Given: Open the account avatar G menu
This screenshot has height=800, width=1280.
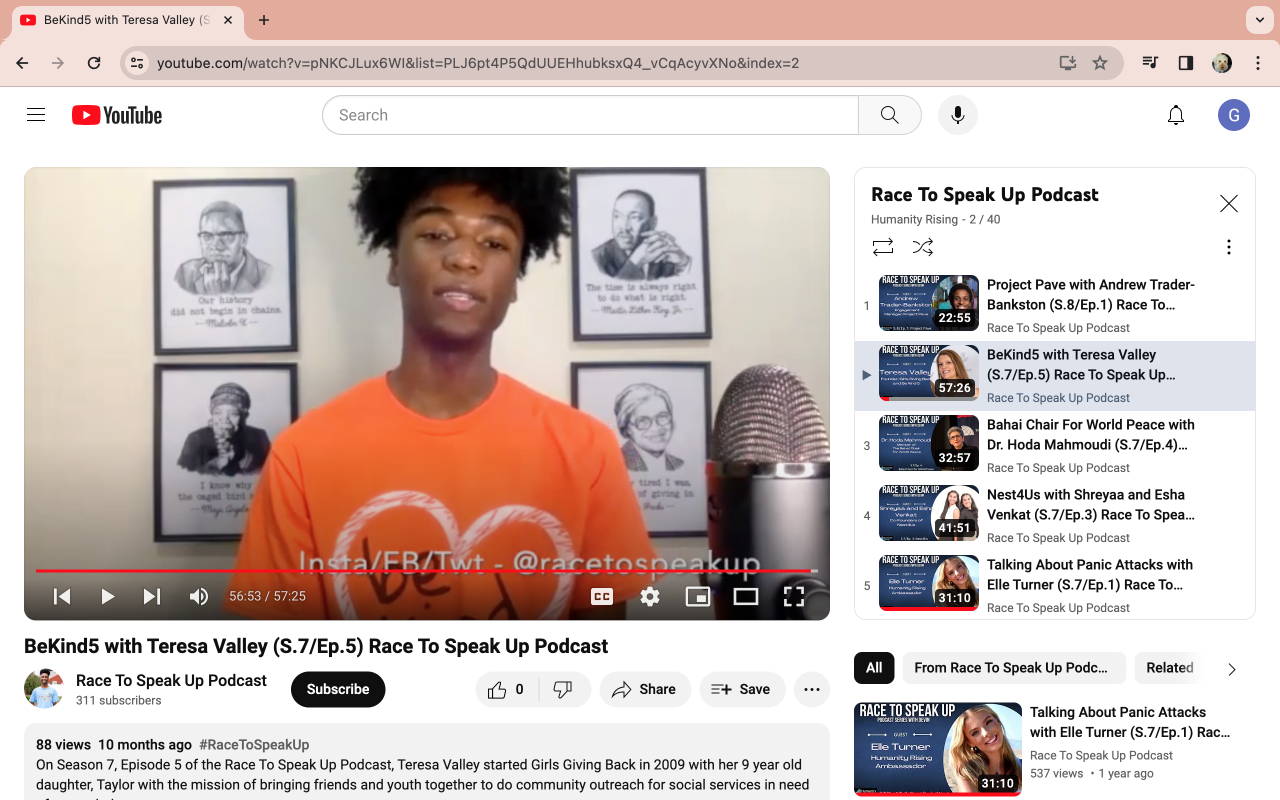Looking at the screenshot, I should tap(1234, 115).
